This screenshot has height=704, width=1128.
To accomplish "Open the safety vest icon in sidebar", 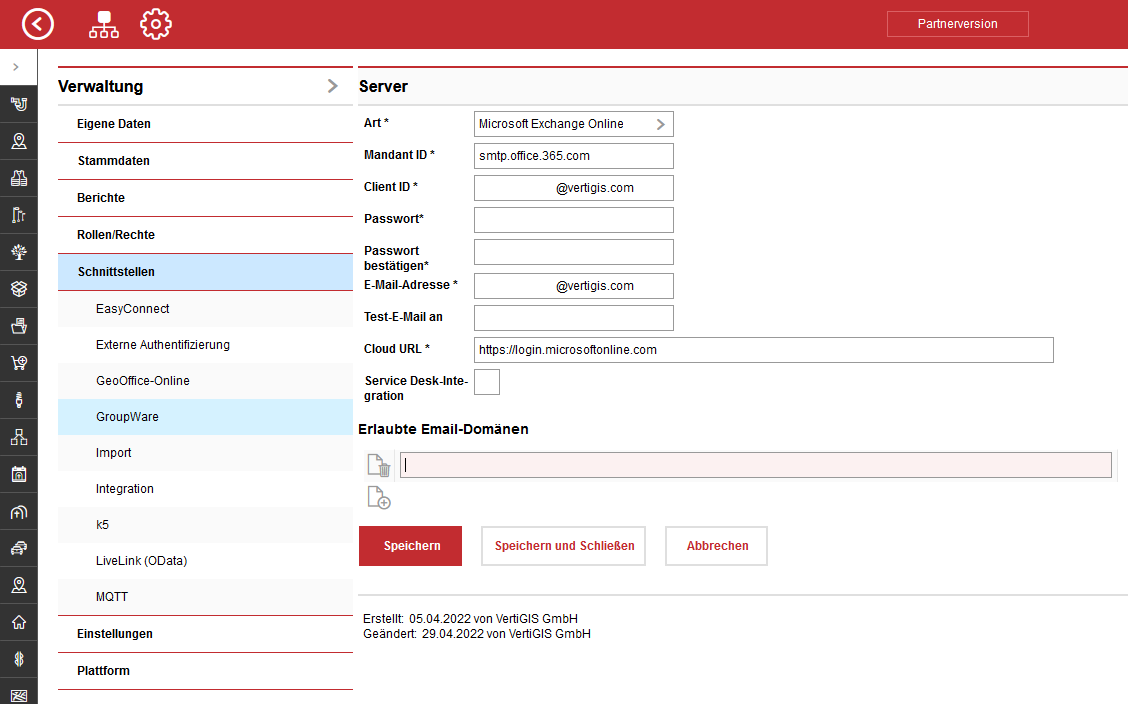I will click(19, 178).
